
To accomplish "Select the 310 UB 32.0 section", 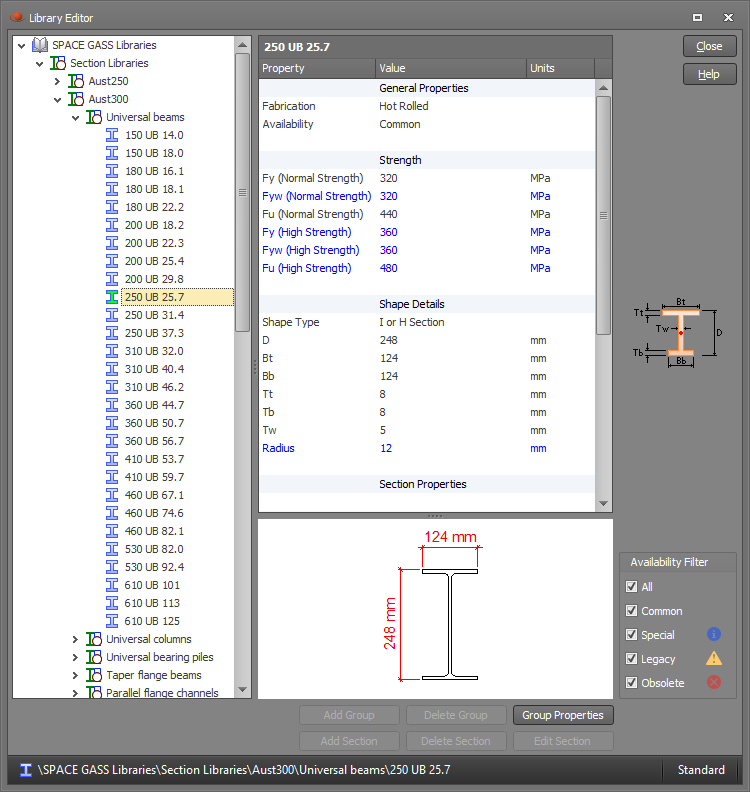I will click(155, 351).
